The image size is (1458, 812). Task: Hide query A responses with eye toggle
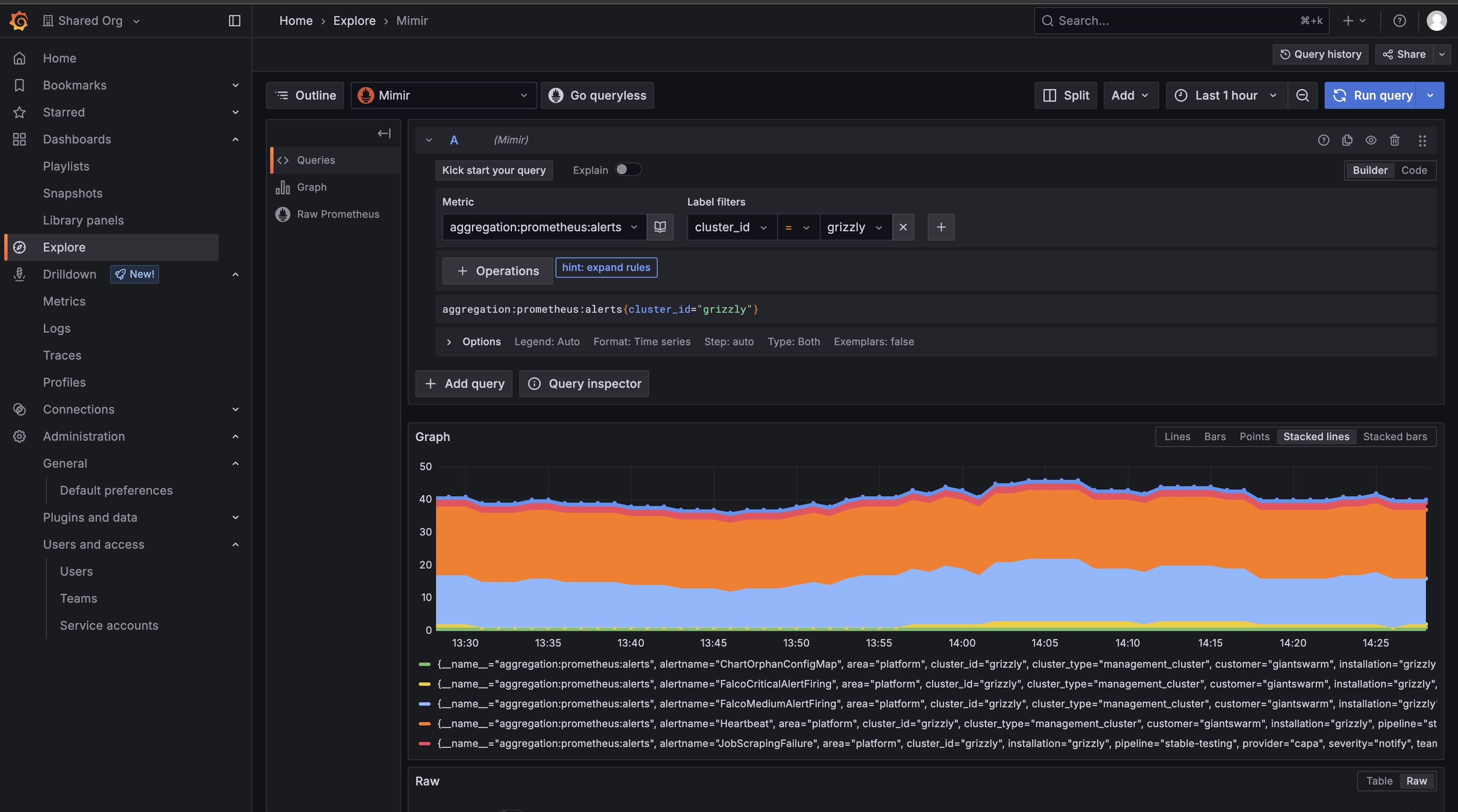pyautogui.click(x=1371, y=140)
